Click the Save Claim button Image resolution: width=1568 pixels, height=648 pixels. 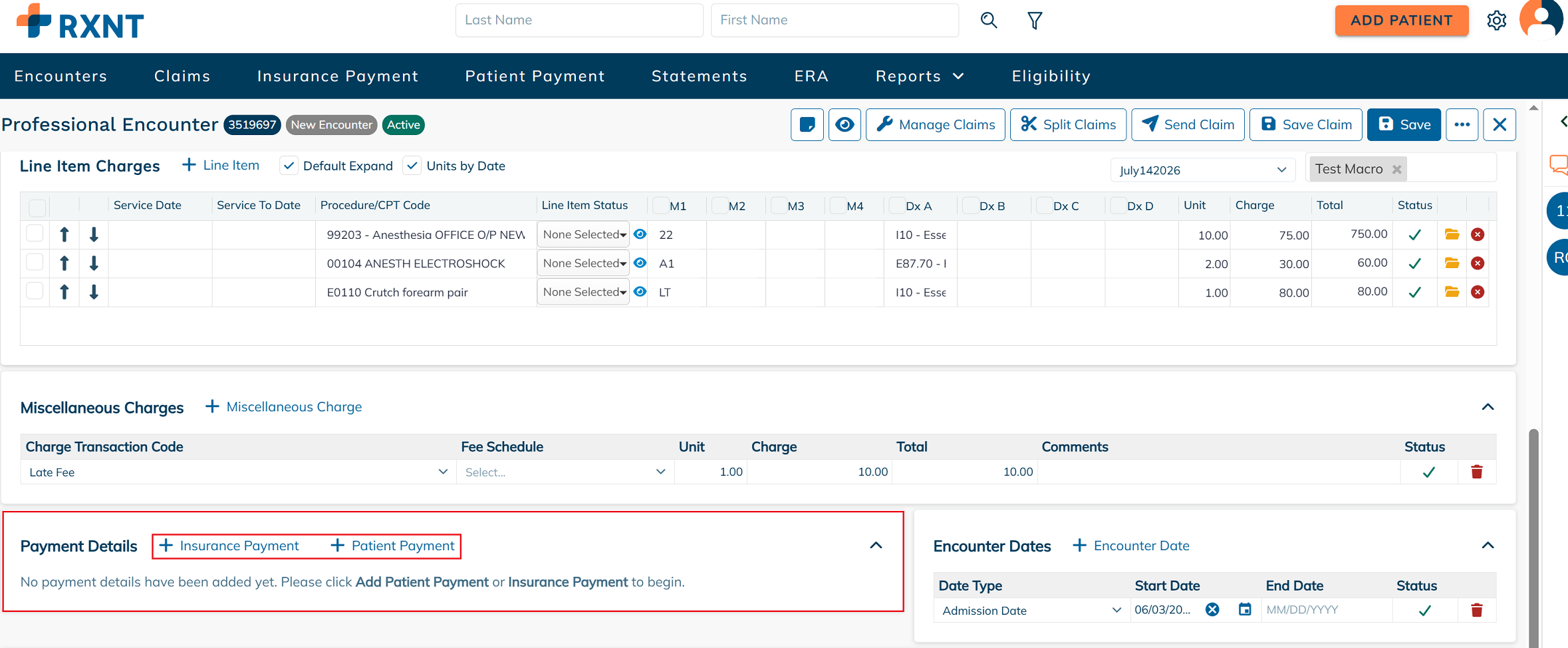[x=1306, y=124]
